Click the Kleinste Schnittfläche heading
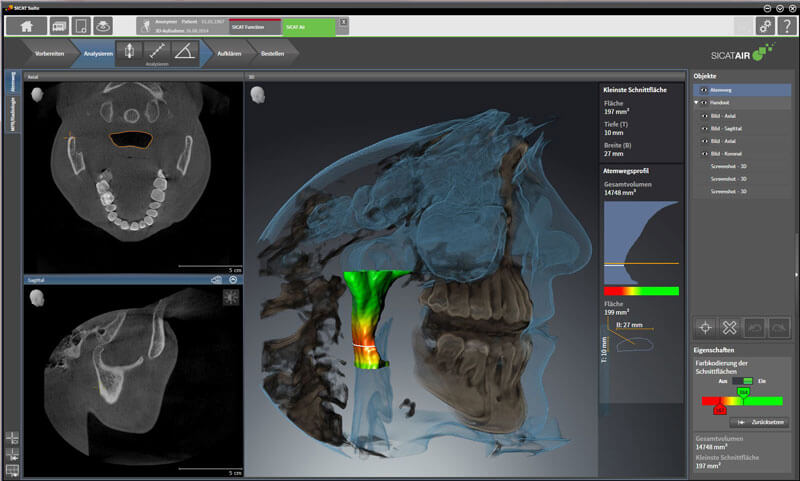 tap(635, 90)
